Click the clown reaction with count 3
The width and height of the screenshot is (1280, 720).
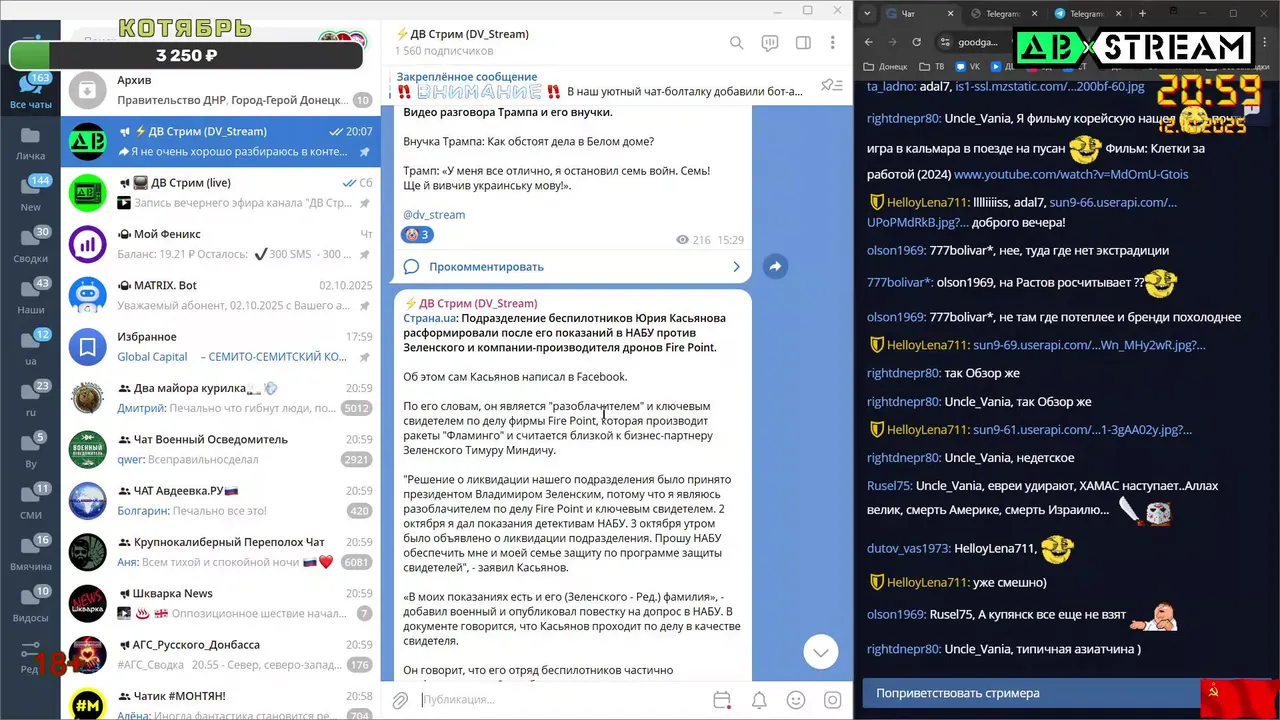click(417, 235)
